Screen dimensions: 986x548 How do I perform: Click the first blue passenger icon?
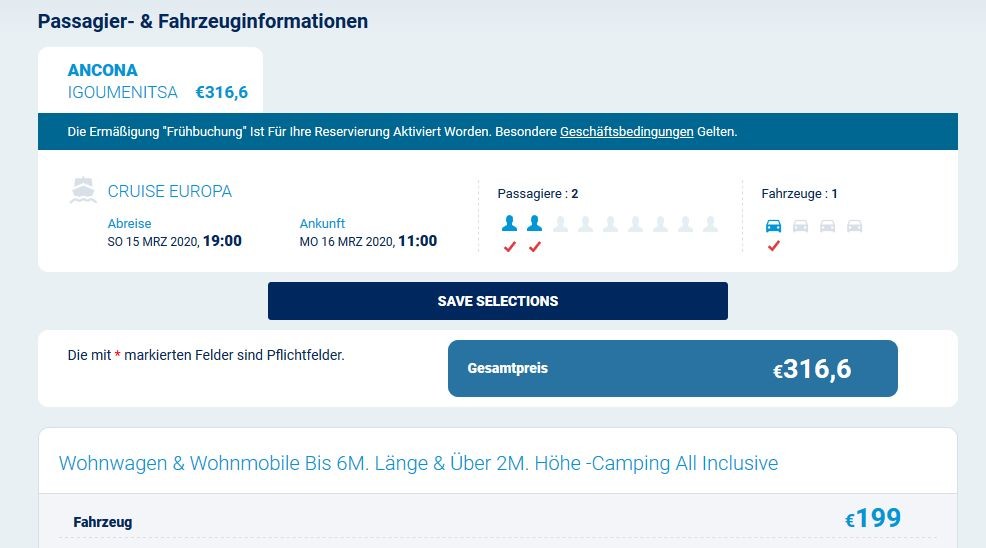click(509, 223)
